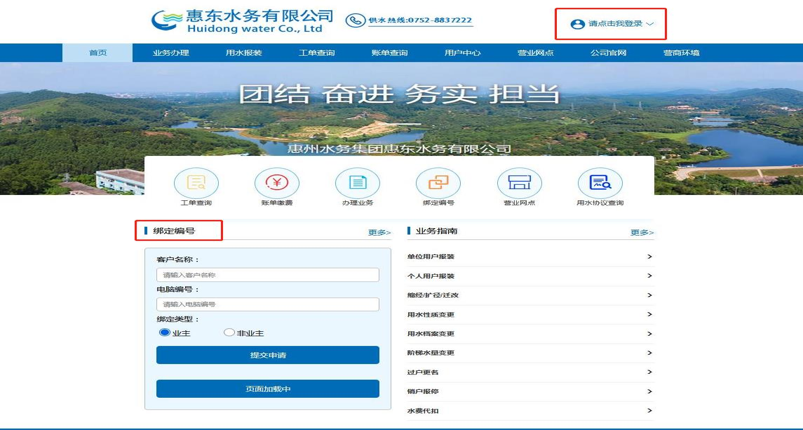Focus the 电脑编号 input field
The width and height of the screenshot is (803, 430).
pyautogui.click(x=267, y=304)
